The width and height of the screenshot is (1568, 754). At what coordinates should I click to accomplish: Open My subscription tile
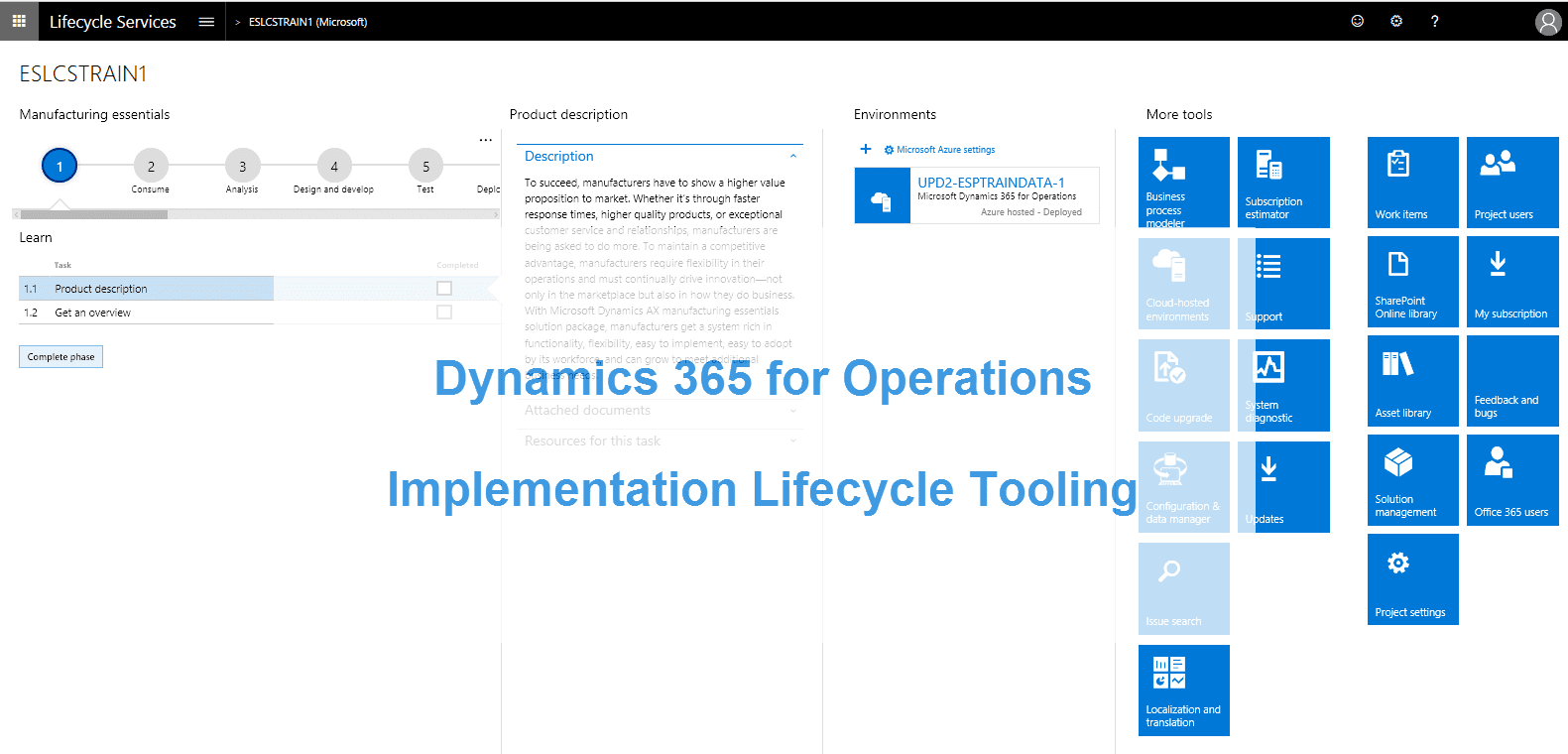(1512, 282)
